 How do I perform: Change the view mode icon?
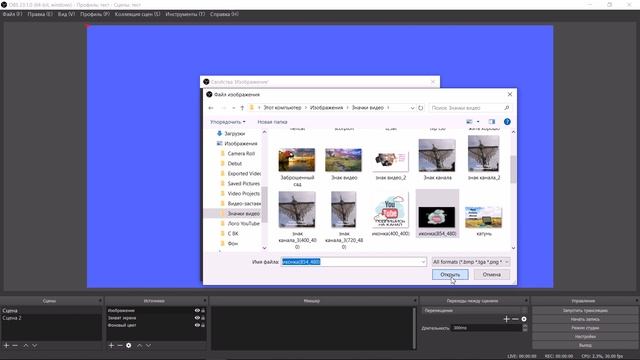pyautogui.click(x=469, y=122)
